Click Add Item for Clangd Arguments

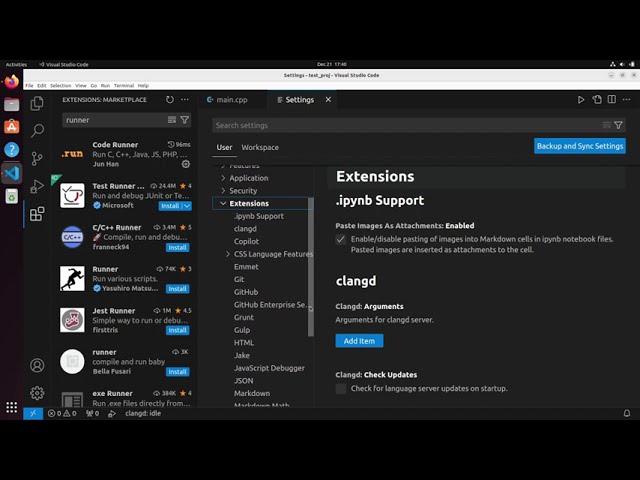(359, 341)
